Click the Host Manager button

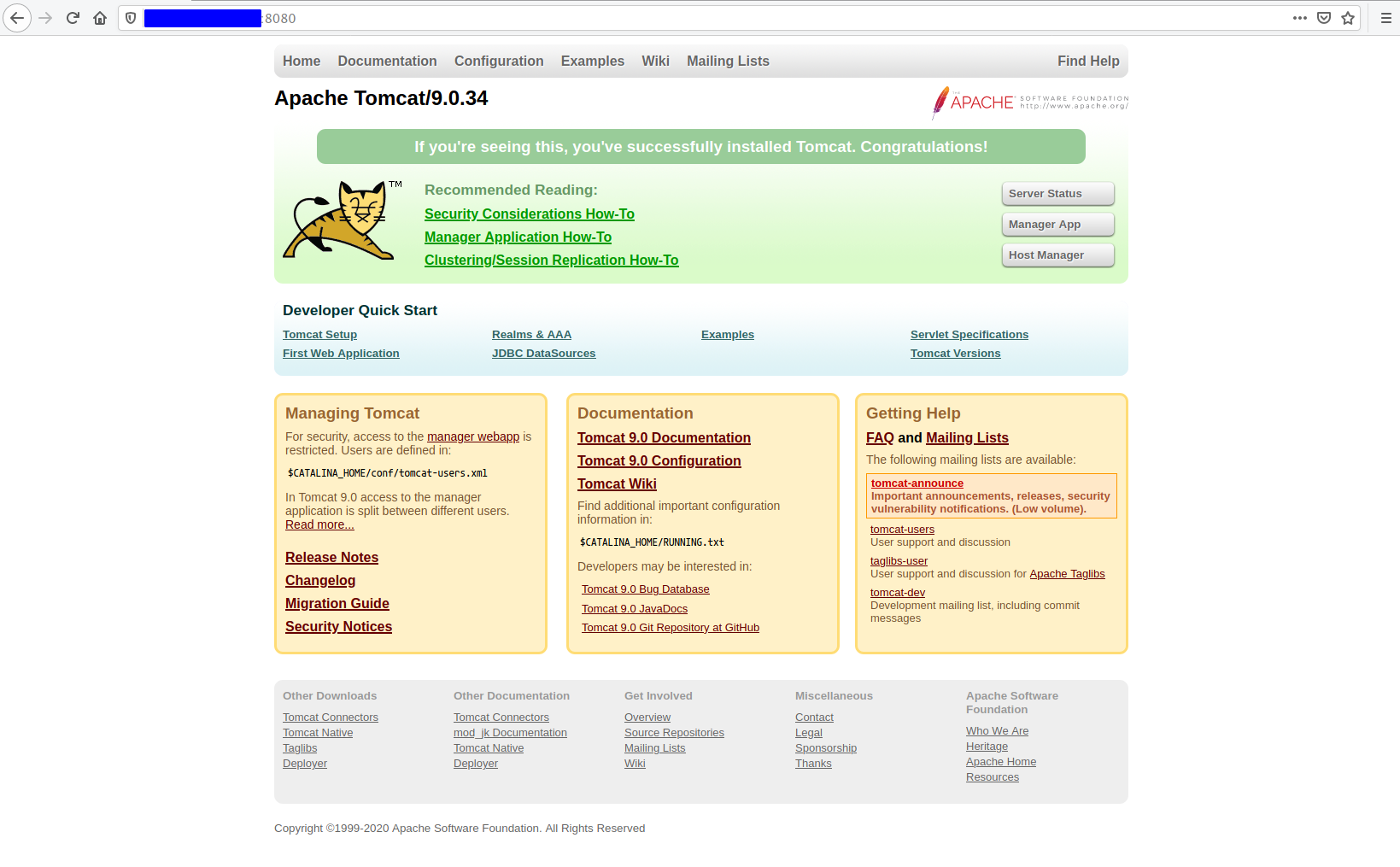point(1057,255)
